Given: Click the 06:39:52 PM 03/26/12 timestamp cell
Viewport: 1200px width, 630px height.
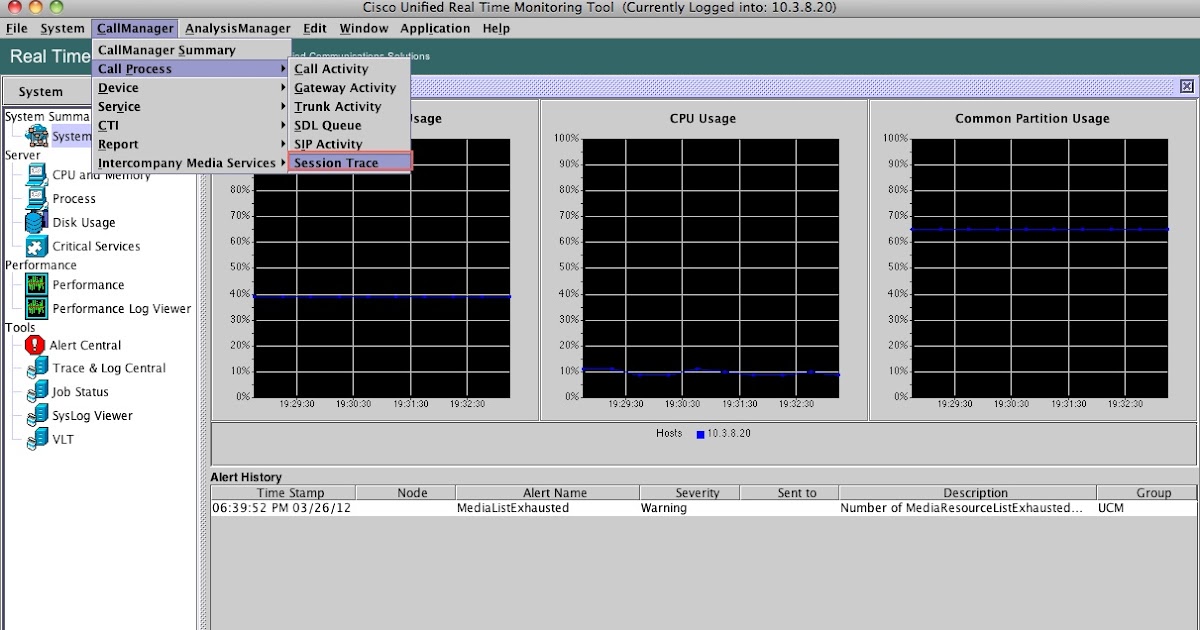Looking at the screenshot, I should point(283,508).
